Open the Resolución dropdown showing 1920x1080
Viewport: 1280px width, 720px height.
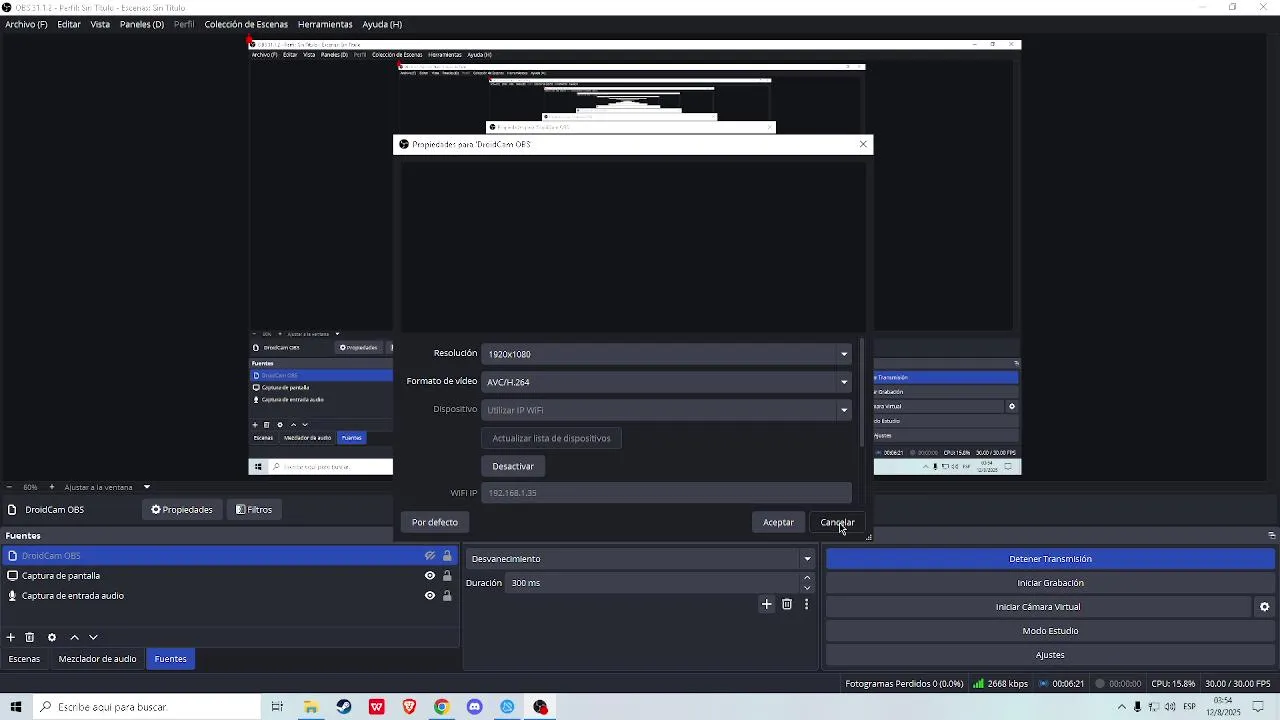(x=667, y=354)
